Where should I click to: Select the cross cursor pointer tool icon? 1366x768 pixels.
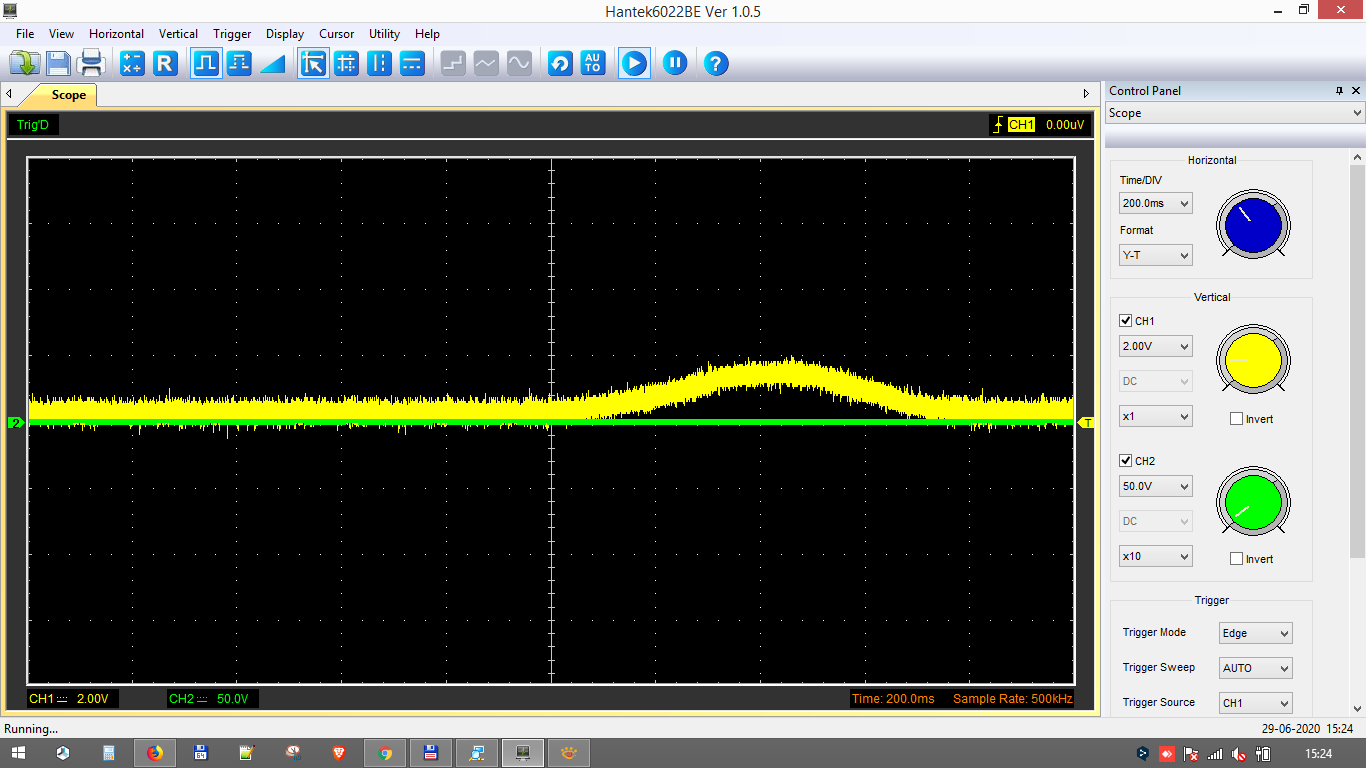[313, 64]
